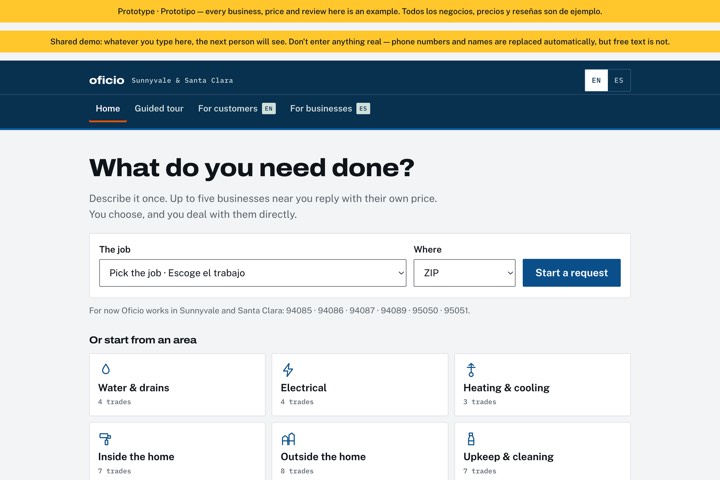Open the Upkeep & cleaning area card
Screen dimensions: 720x480
tap(542, 451)
